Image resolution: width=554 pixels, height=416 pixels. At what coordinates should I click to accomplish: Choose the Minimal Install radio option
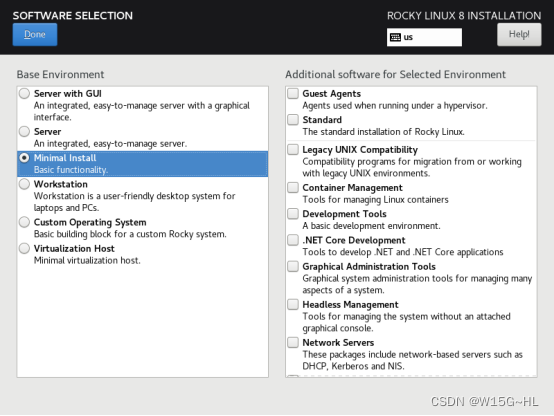tap(24, 158)
